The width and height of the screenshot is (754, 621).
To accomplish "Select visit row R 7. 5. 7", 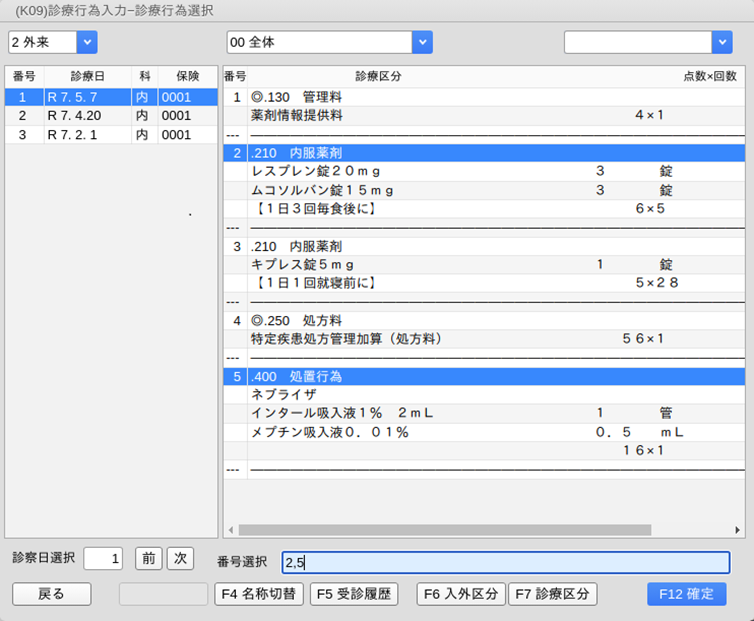I will tap(110, 97).
